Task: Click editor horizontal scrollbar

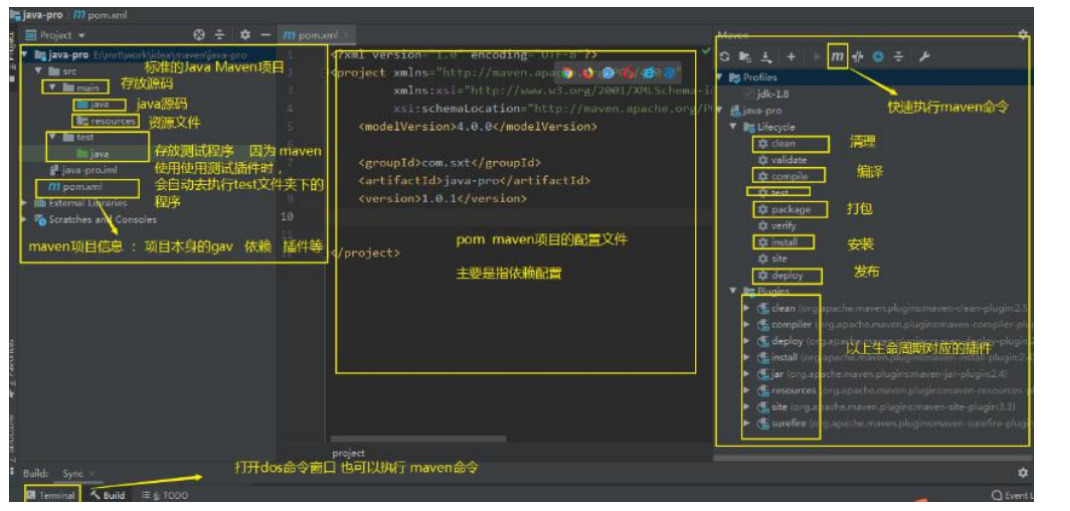Action: [x=418, y=439]
